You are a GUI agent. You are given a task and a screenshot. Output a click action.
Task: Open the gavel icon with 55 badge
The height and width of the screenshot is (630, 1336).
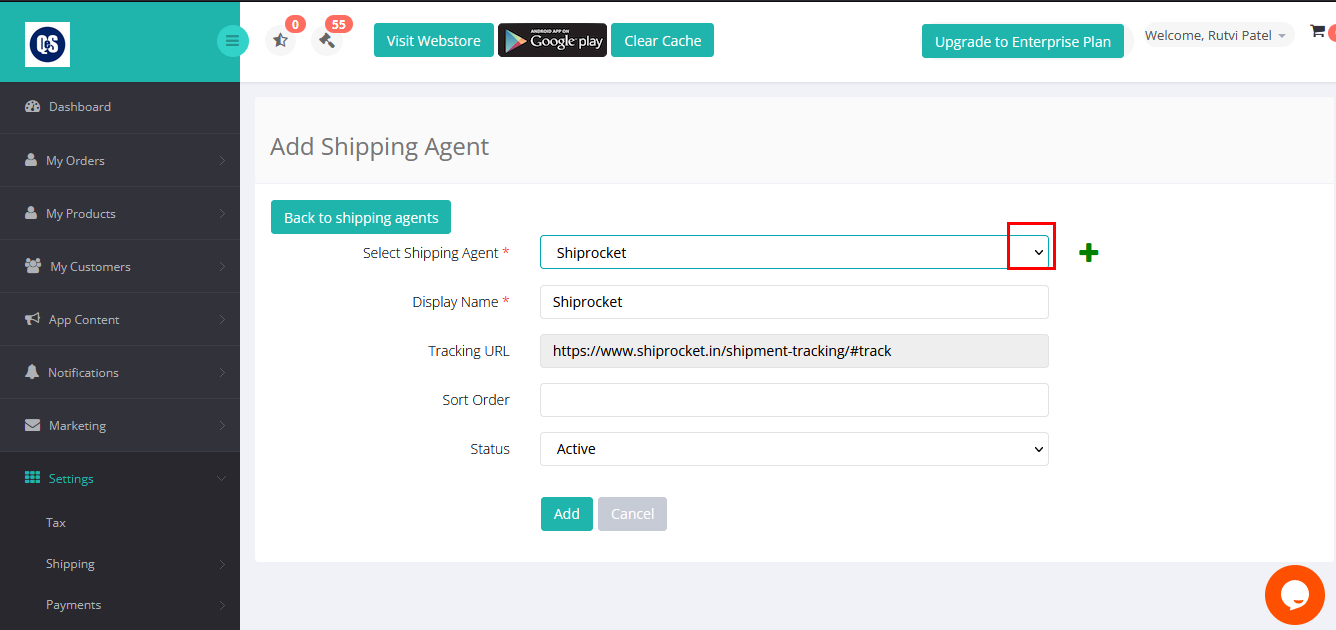pyautogui.click(x=326, y=41)
